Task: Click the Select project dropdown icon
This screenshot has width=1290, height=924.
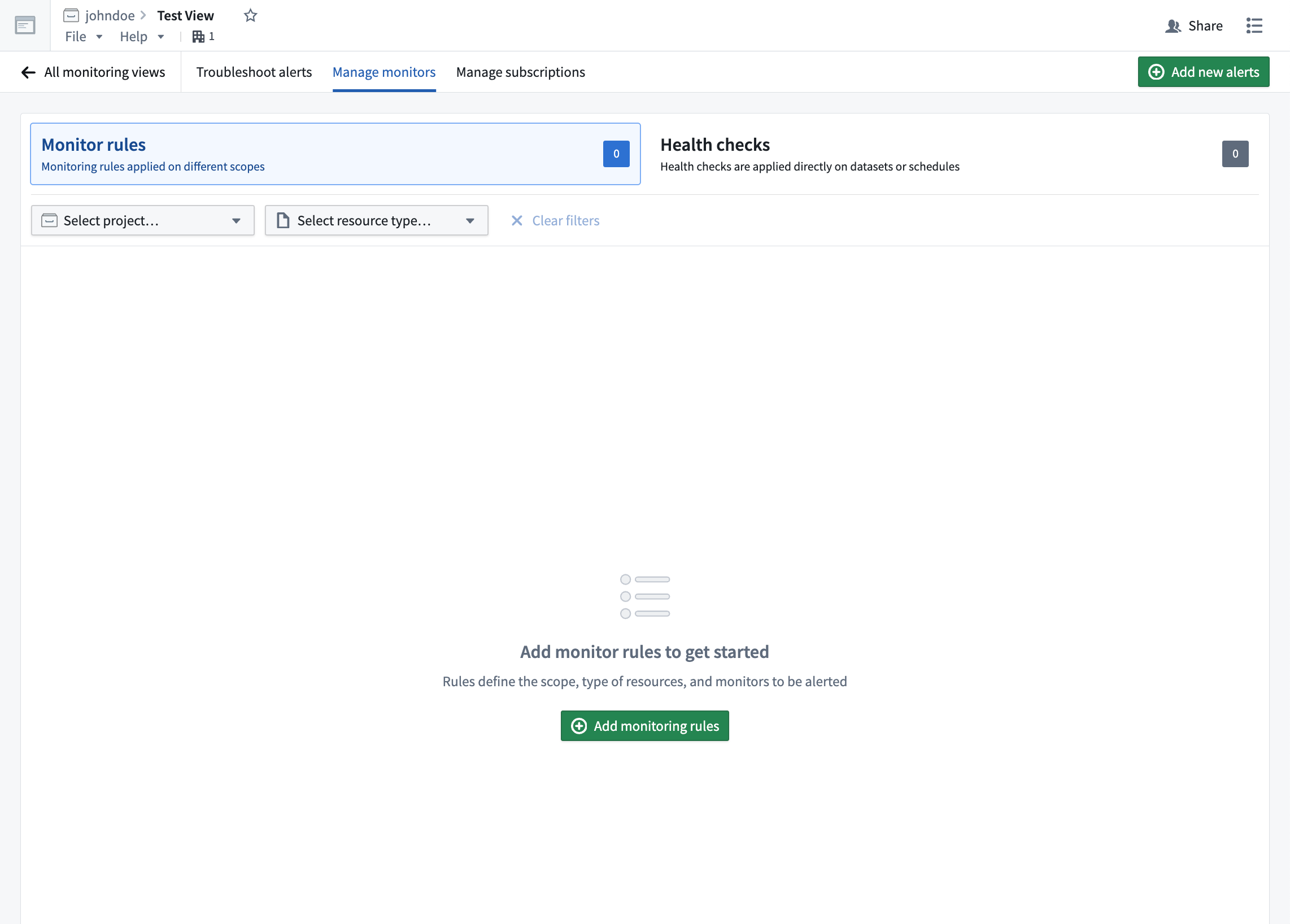Action: (x=237, y=220)
